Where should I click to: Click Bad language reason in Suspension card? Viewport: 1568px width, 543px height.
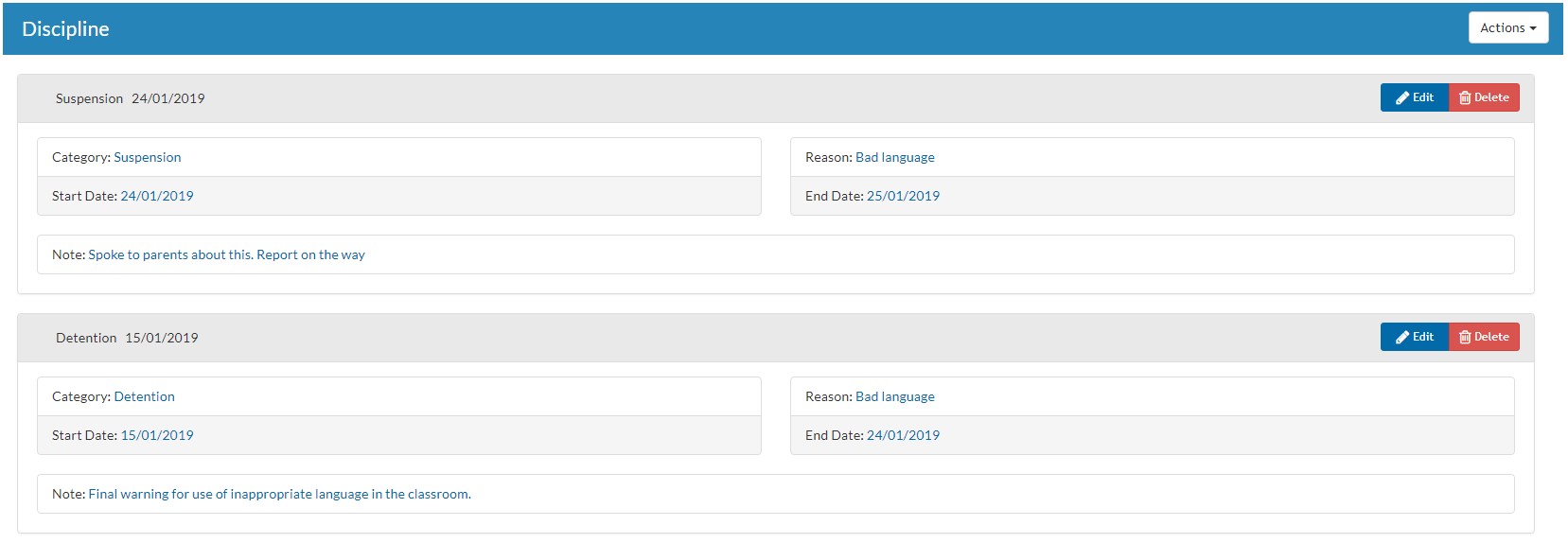tap(895, 157)
